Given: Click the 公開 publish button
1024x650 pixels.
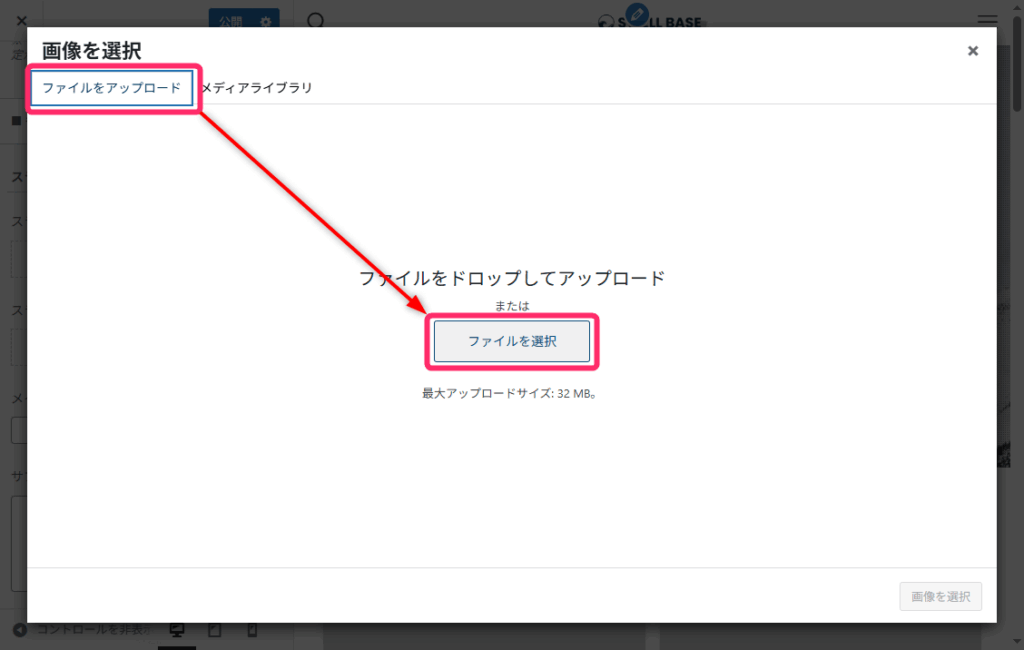Looking at the screenshot, I should [x=230, y=20].
